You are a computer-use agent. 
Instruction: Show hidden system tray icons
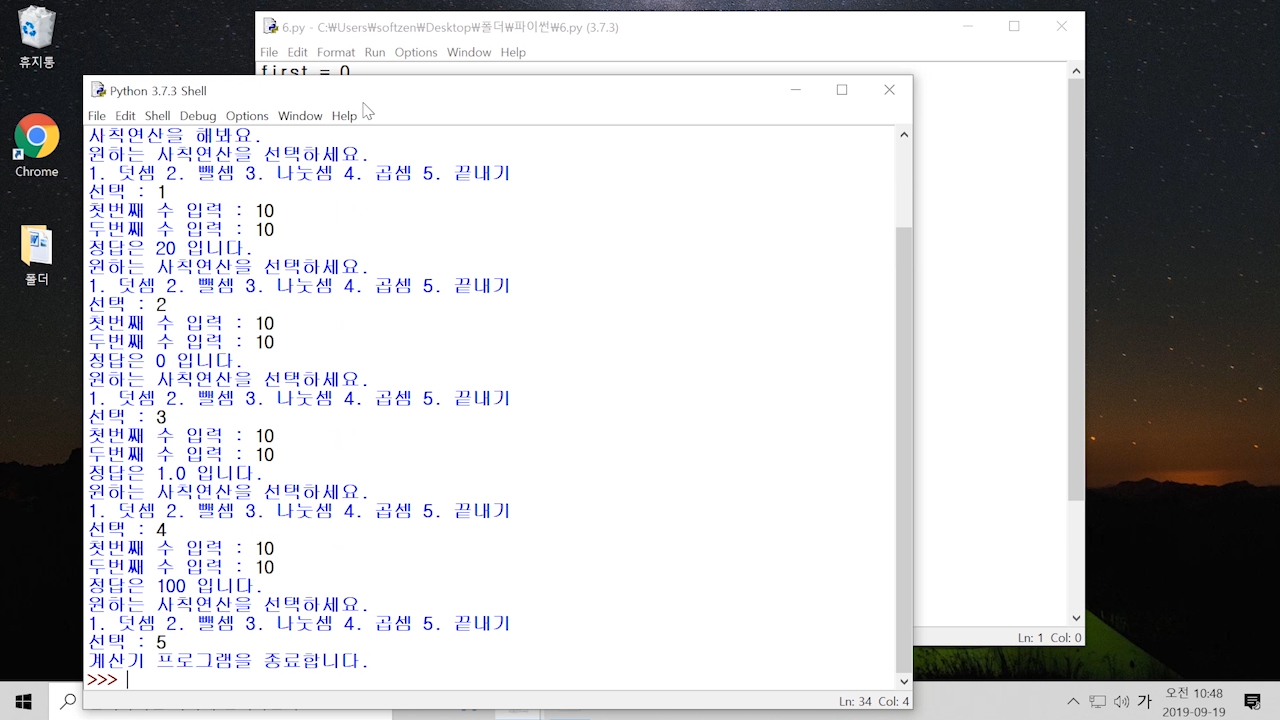[x=1073, y=702]
